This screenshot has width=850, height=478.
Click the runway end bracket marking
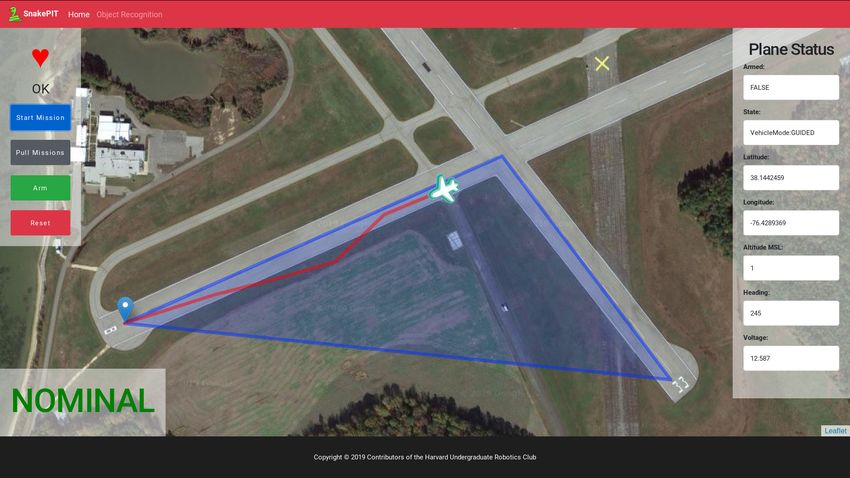[680, 384]
